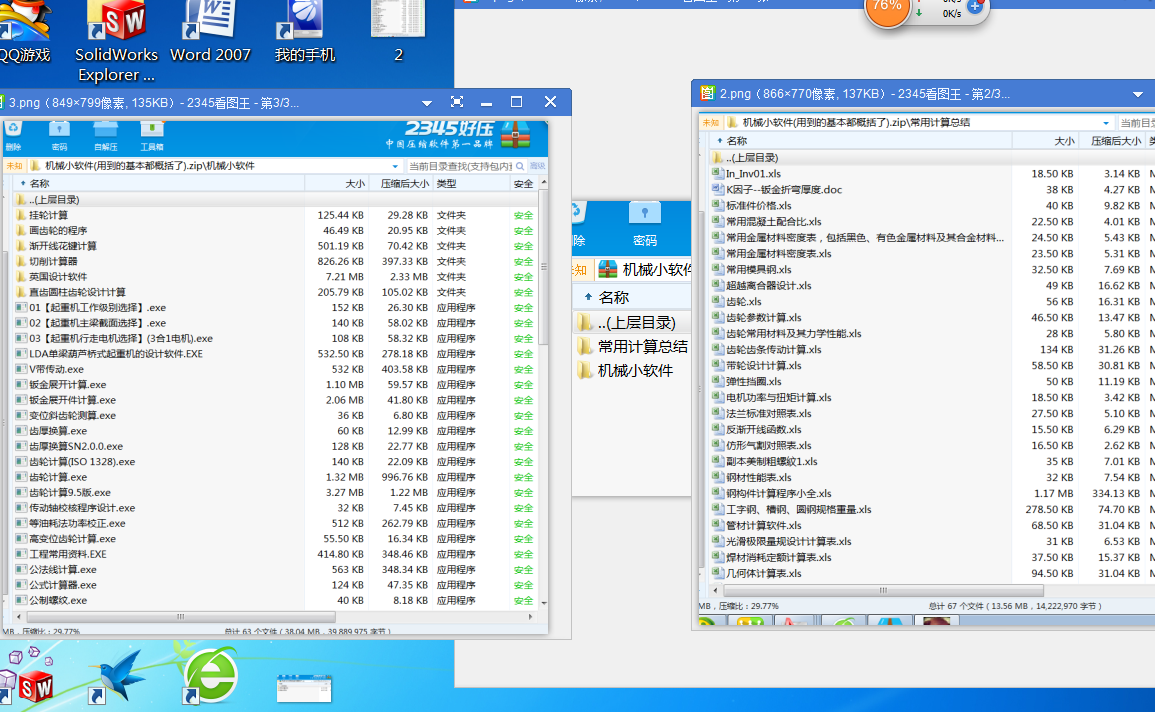Click 工具箱 toolbox icon in 3.png window
This screenshot has height=712, width=1155.
[152, 136]
